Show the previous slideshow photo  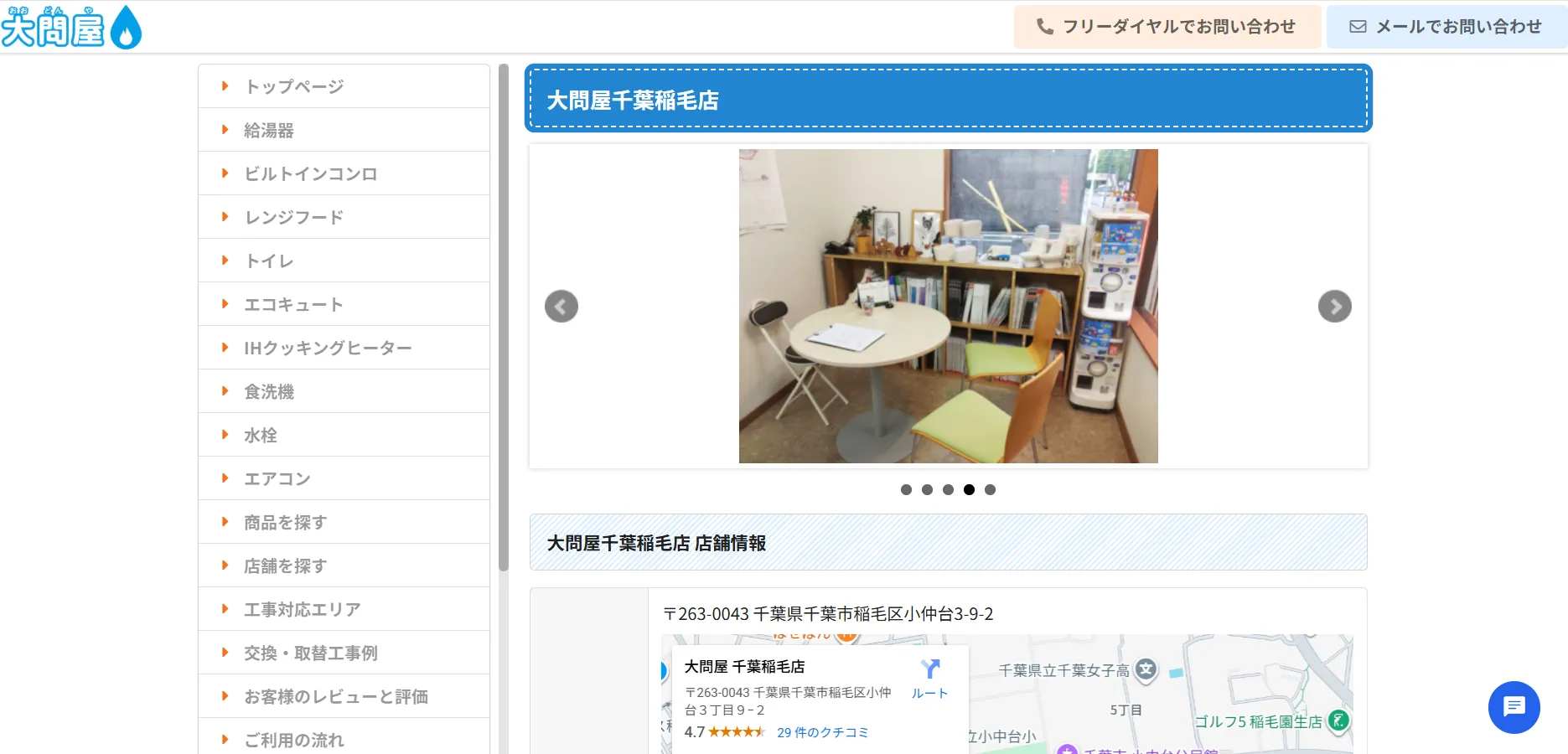pyautogui.click(x=561, y=307)
